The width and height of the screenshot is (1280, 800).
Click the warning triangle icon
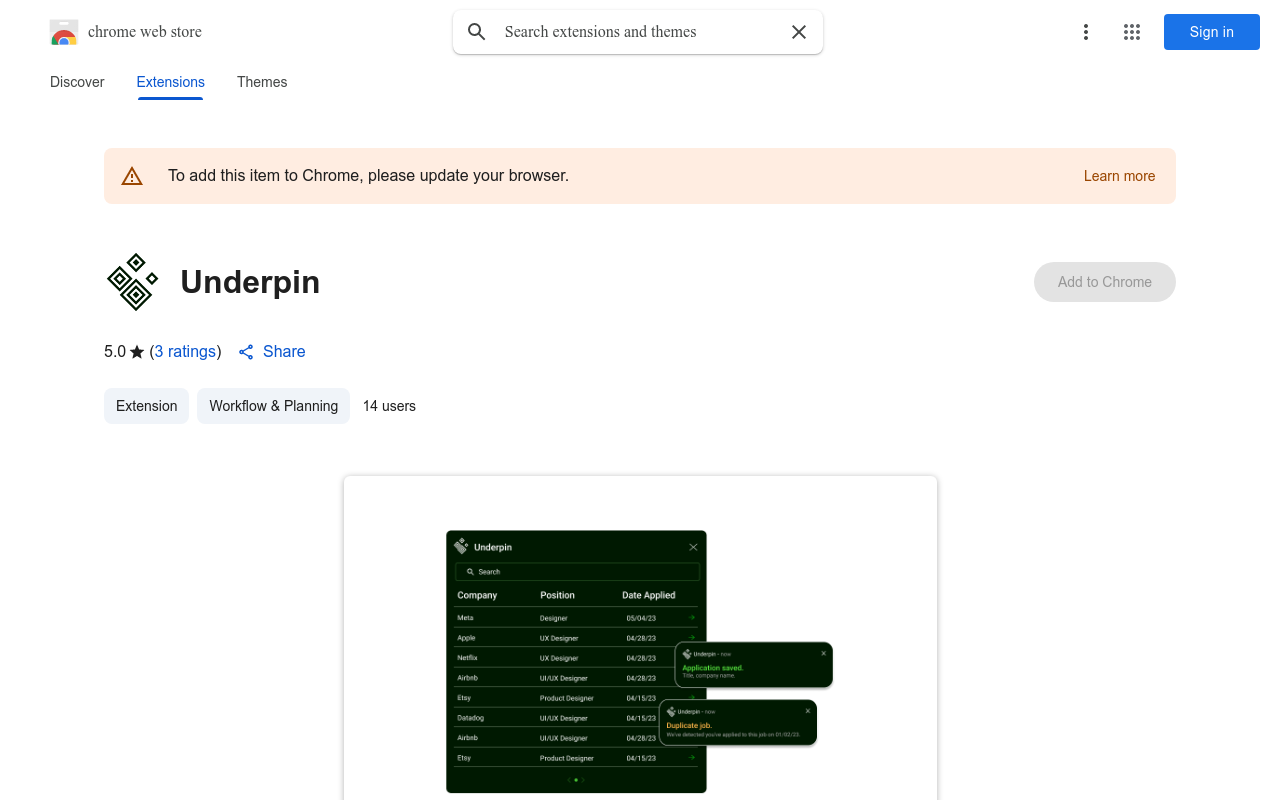[132, 176]
